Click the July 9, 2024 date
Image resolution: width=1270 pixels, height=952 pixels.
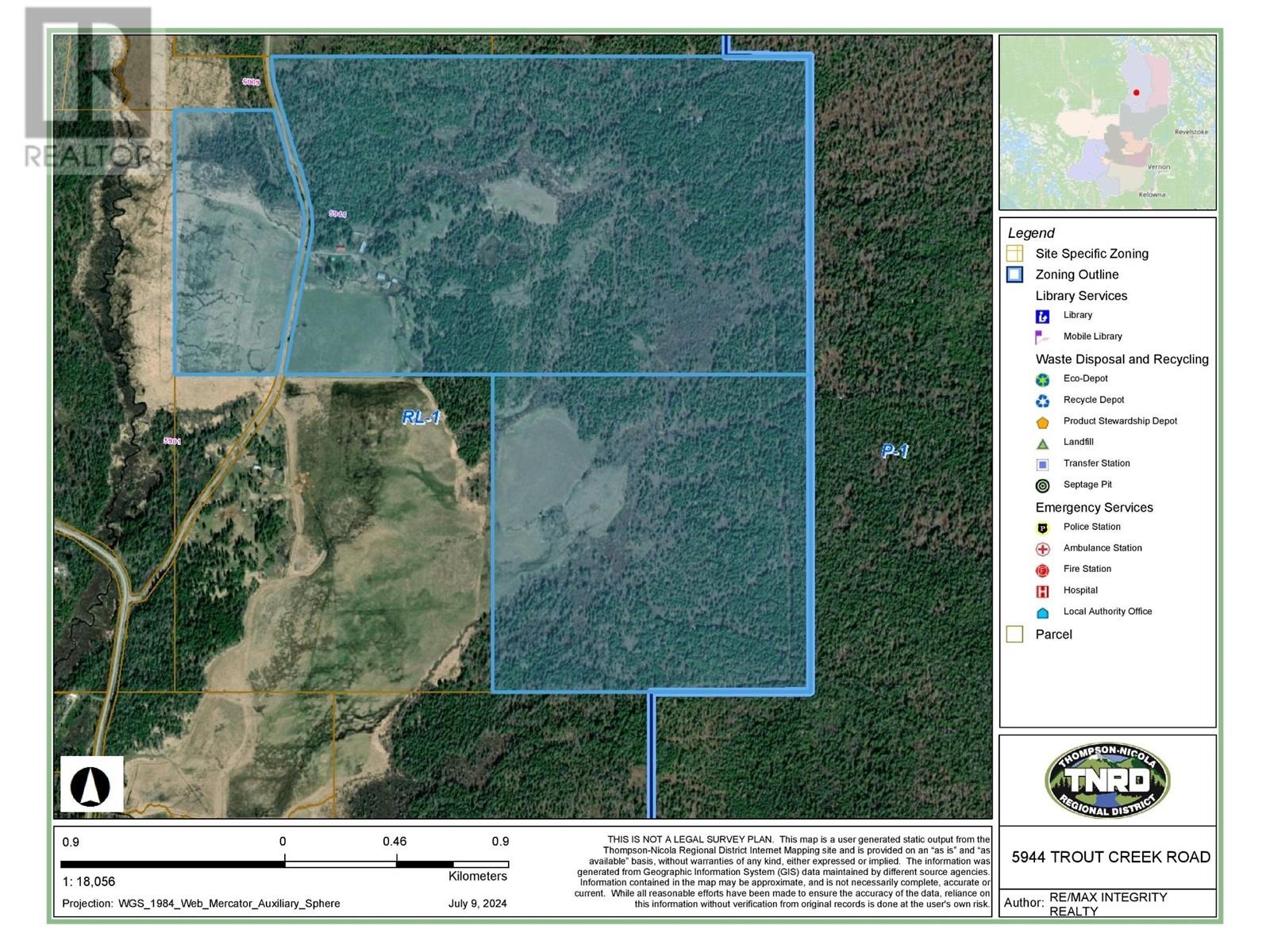(x=477, y=904)
